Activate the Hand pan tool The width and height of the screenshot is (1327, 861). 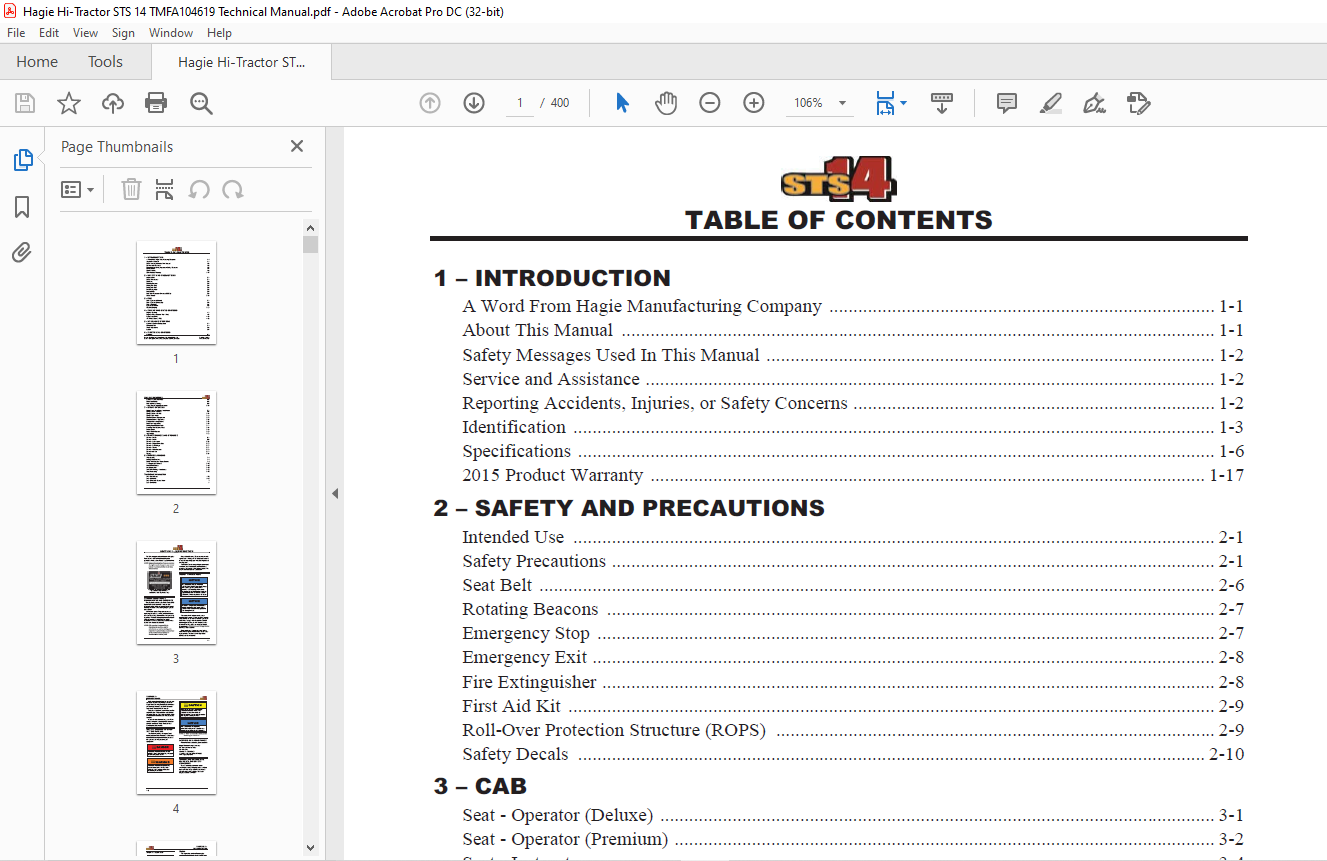coord(666,103)
